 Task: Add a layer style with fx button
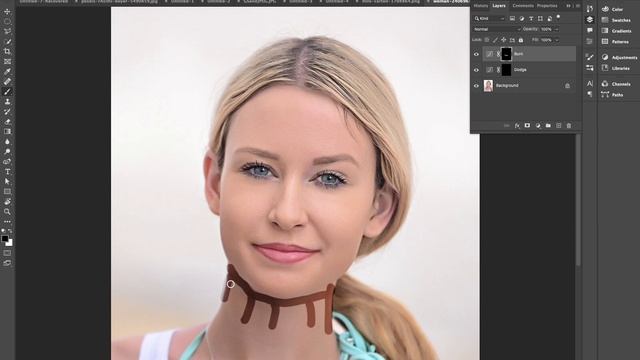[x=517, y=126]
